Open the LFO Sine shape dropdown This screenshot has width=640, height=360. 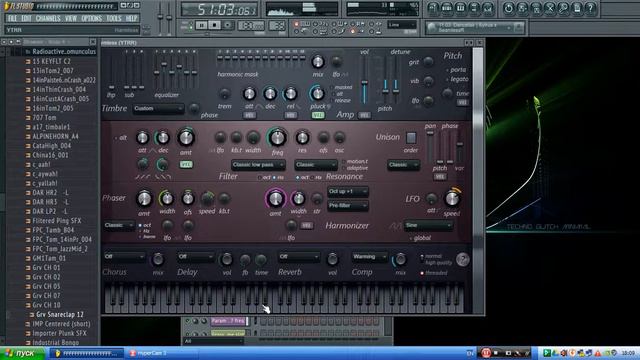[428, 225]
